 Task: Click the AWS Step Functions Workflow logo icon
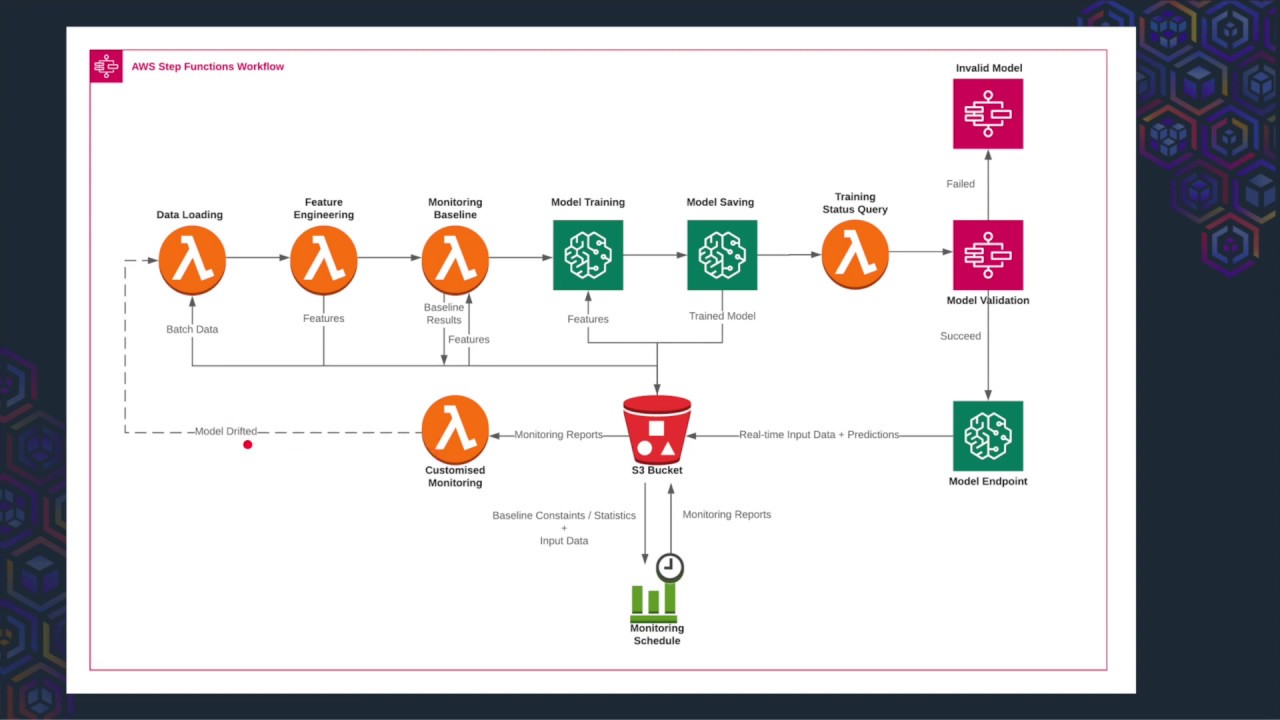tap(106, 66)
